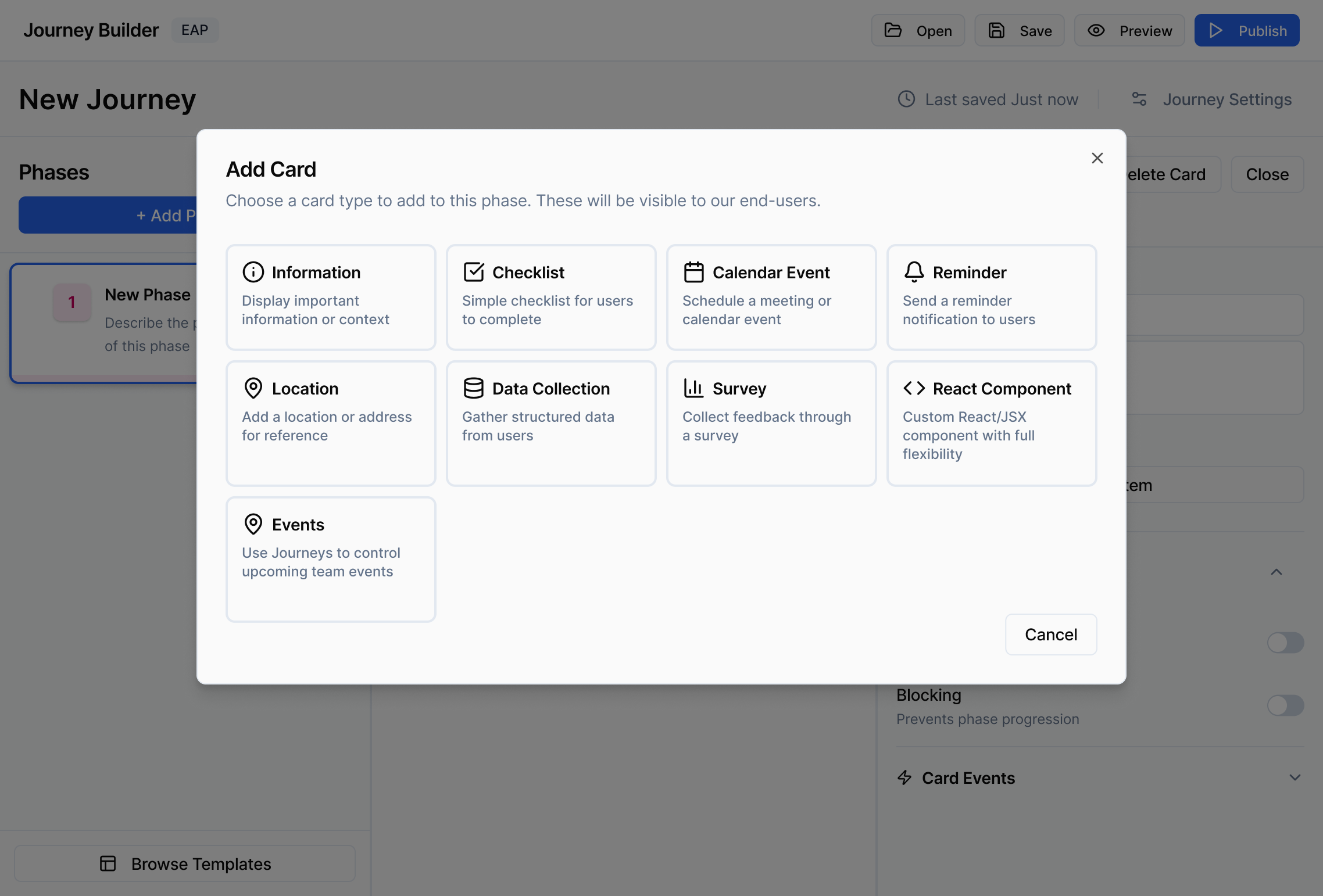This screenshot has width=1323, height=896.
Task: Click the Events card pin icon
Action: click(253, 524)
